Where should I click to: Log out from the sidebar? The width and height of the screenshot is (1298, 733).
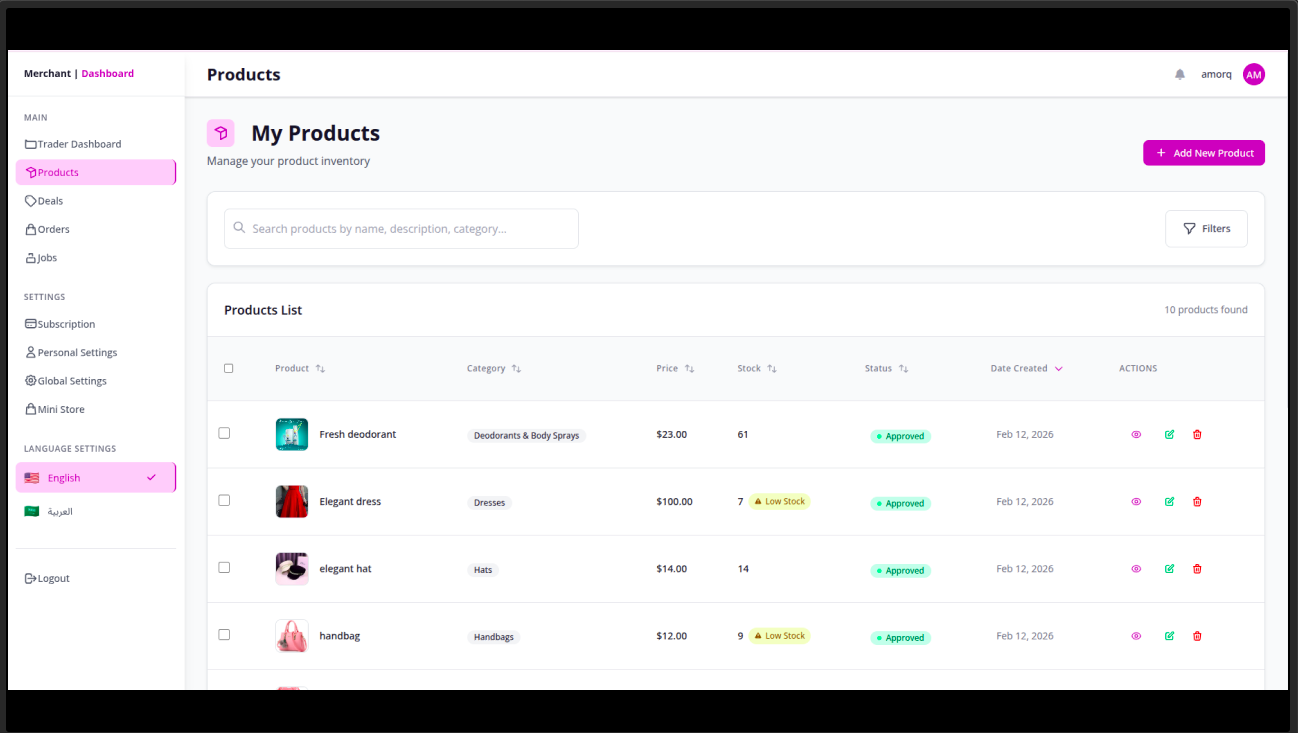click(x=96, y=578)
